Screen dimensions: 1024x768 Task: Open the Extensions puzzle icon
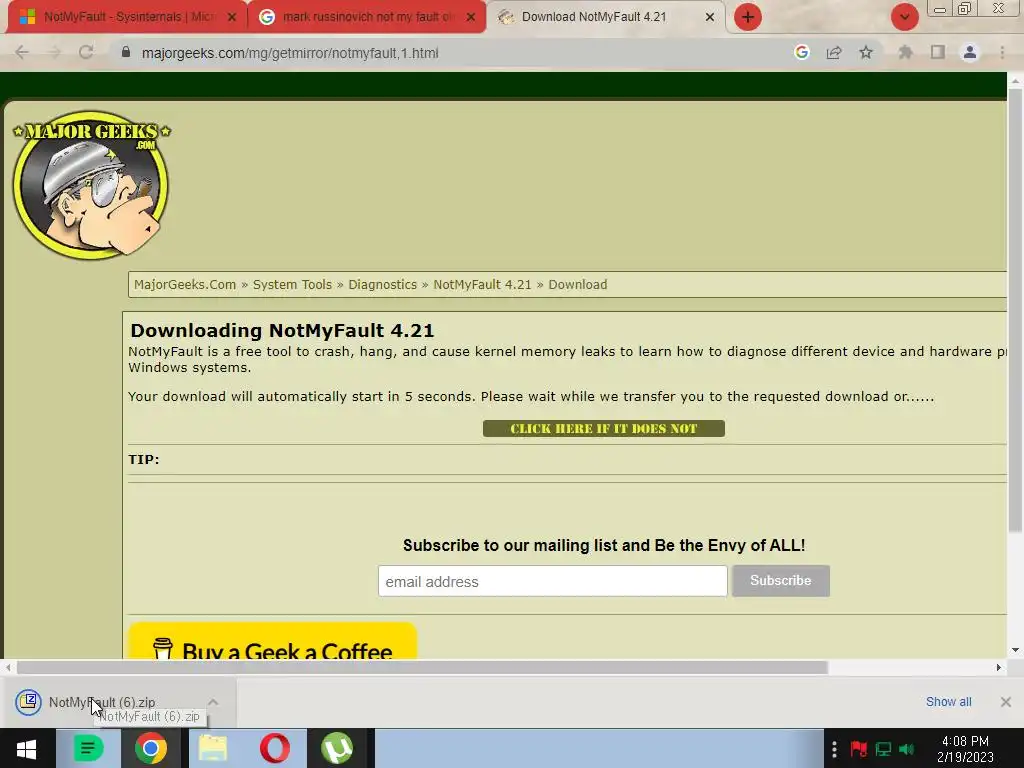point(905,52)
